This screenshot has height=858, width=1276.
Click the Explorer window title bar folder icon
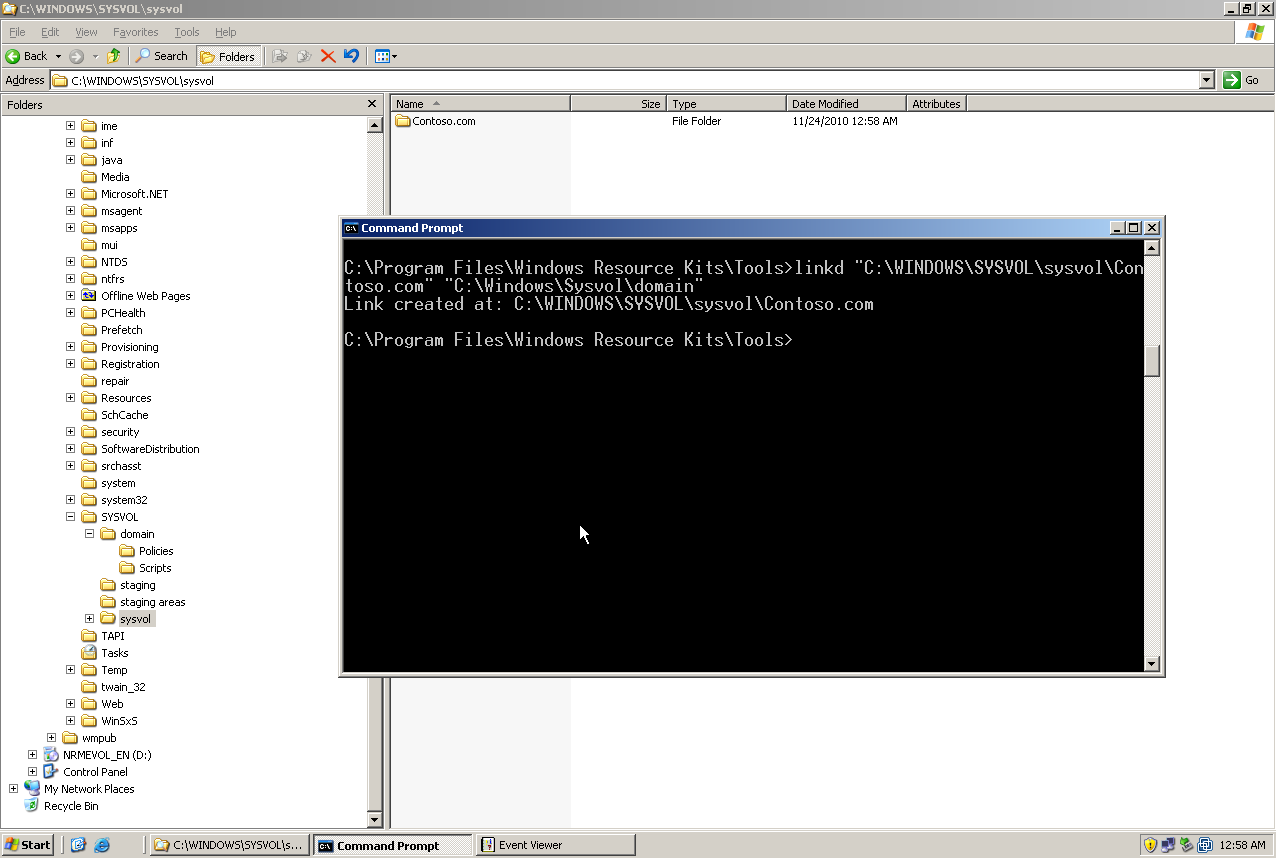click(x=9, y=8)
